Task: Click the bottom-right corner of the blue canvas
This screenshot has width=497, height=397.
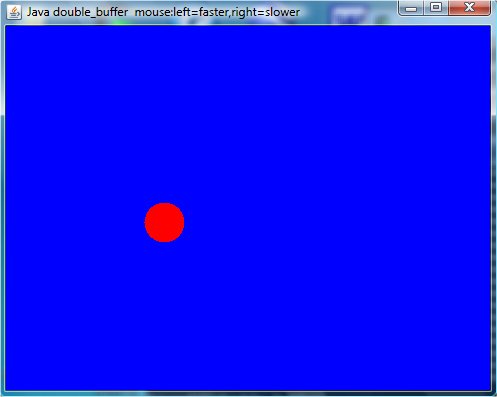Action: 487,387
